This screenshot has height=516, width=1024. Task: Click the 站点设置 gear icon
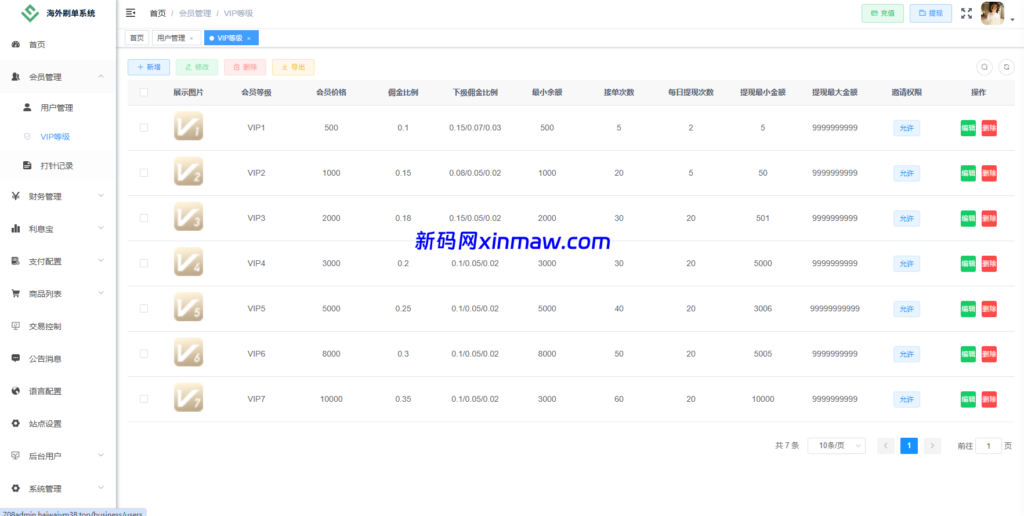coord(16,423)
